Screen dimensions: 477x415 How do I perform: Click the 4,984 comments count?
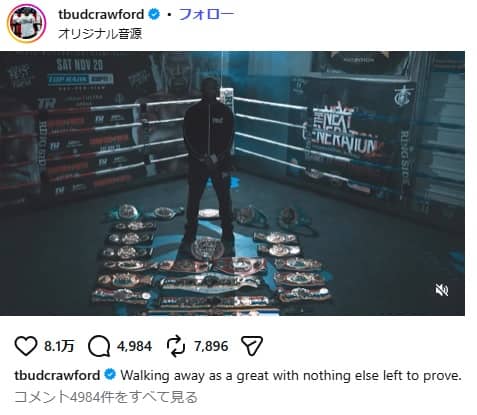134,346
